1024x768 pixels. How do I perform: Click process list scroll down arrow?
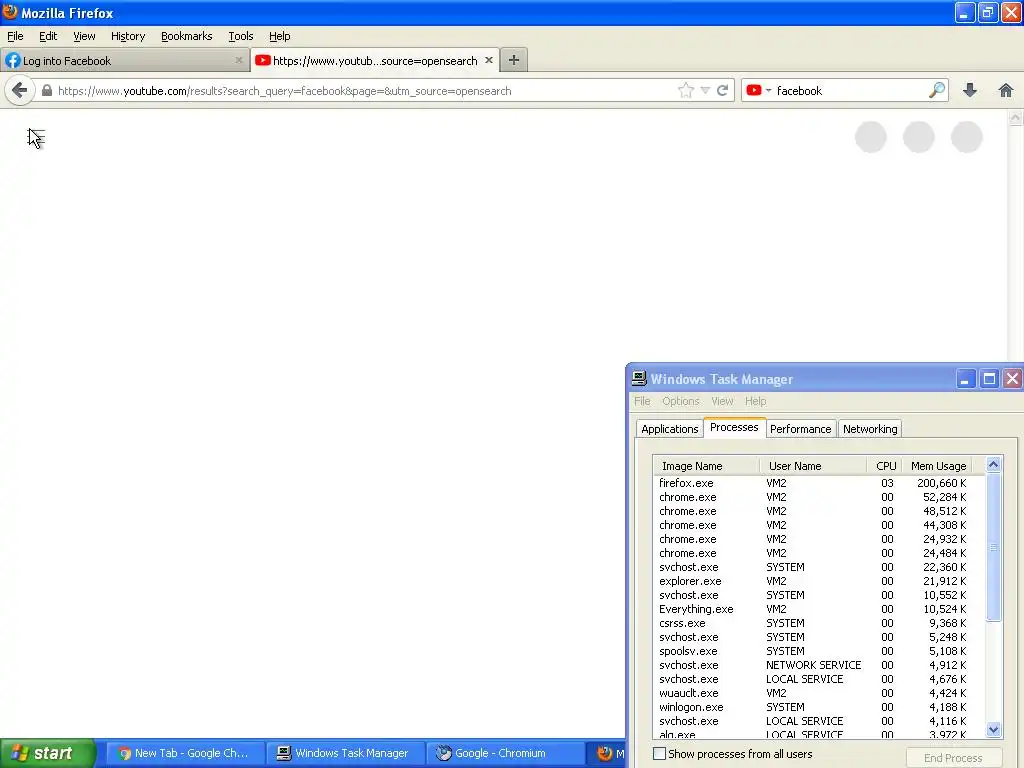coord(993,729)
